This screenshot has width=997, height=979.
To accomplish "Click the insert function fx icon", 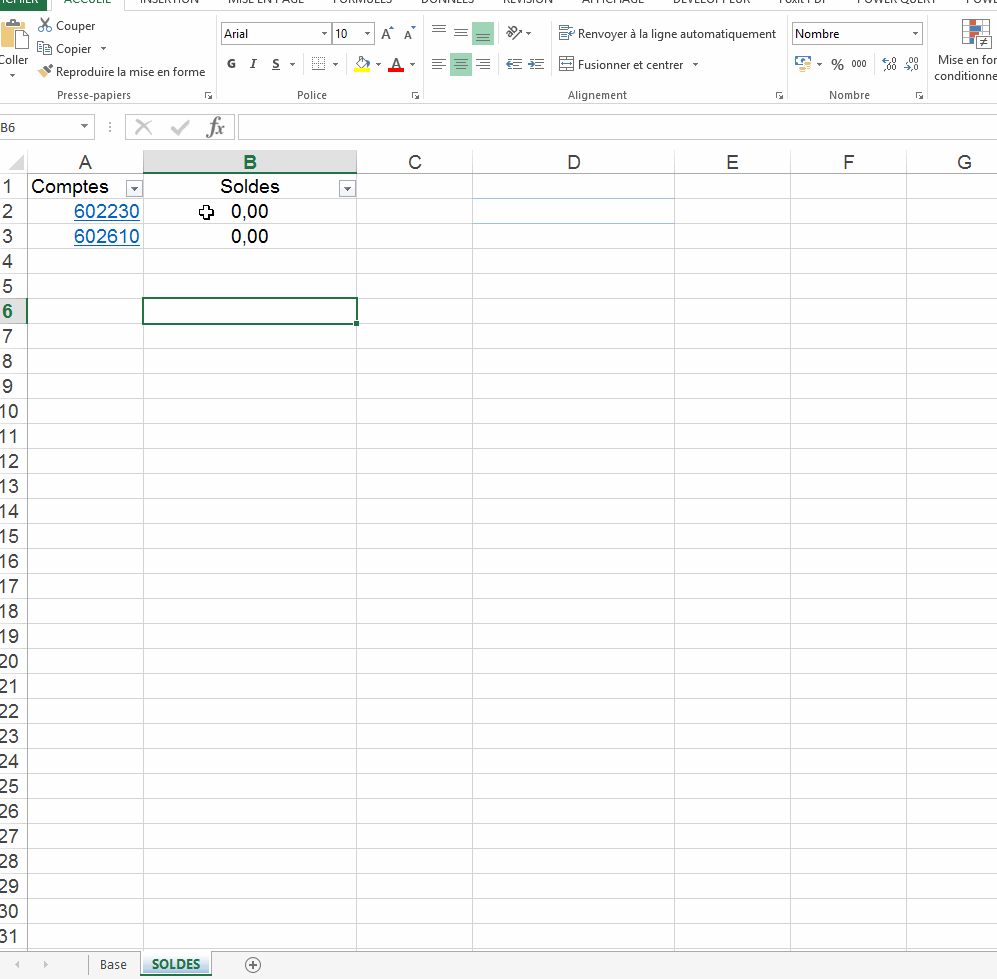I will tap(215, 127).
